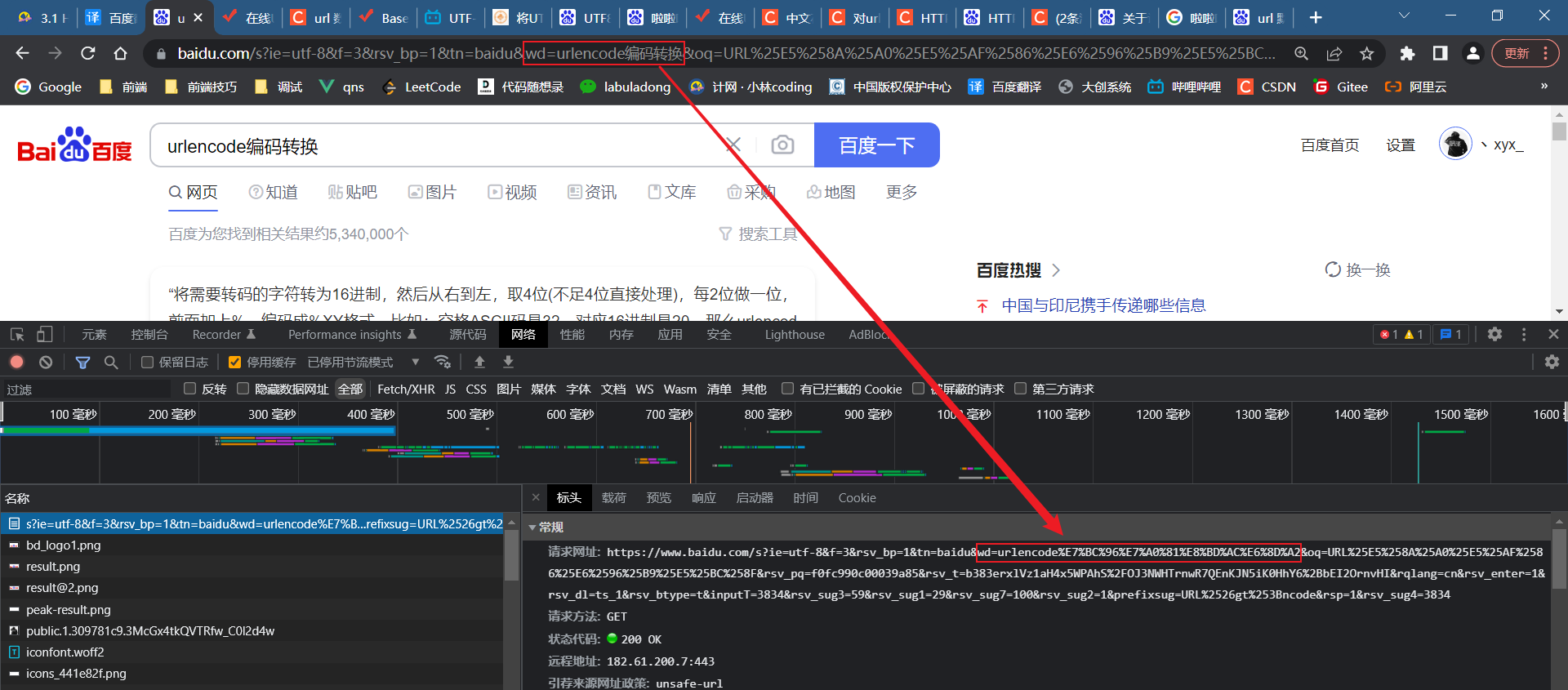Activate DevTools inspect element icon
The image size is (1568, 690).
pos(17,334)
